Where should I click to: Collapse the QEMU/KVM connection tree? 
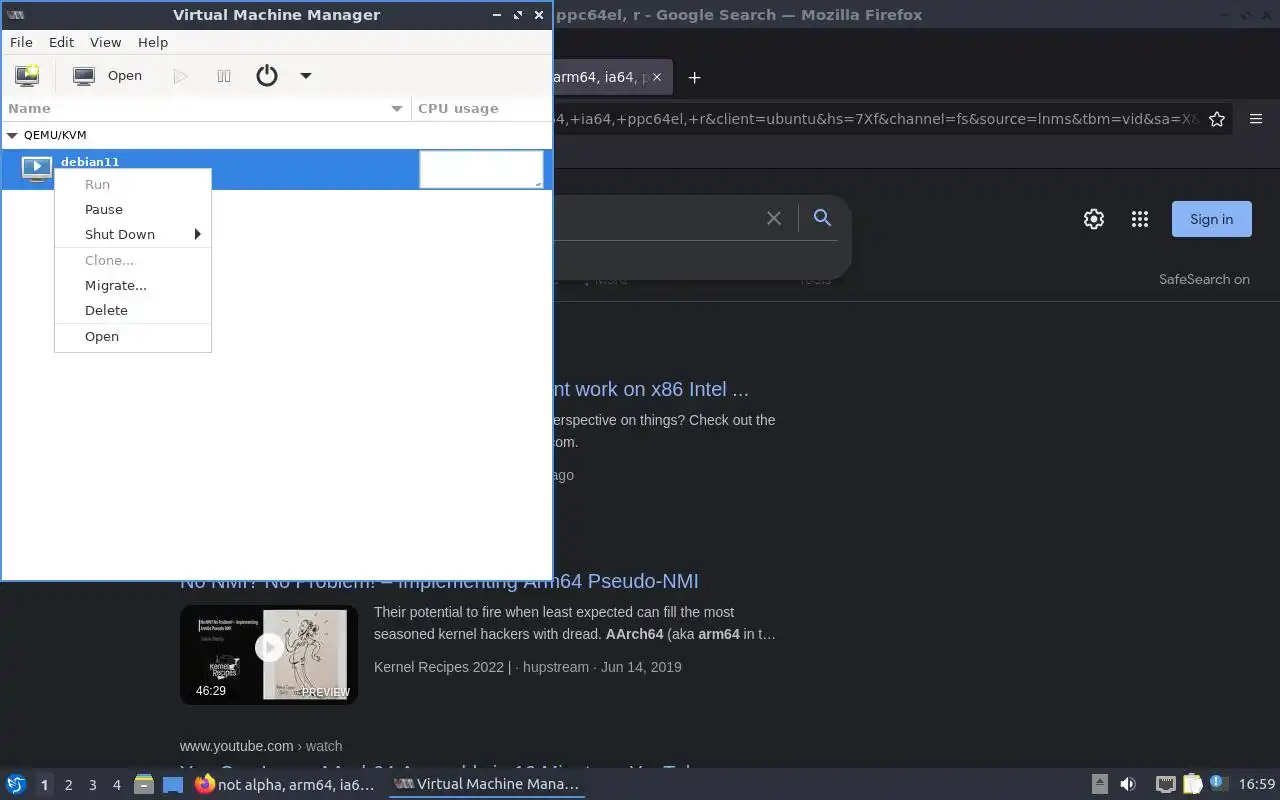click(x=12, y=135)
